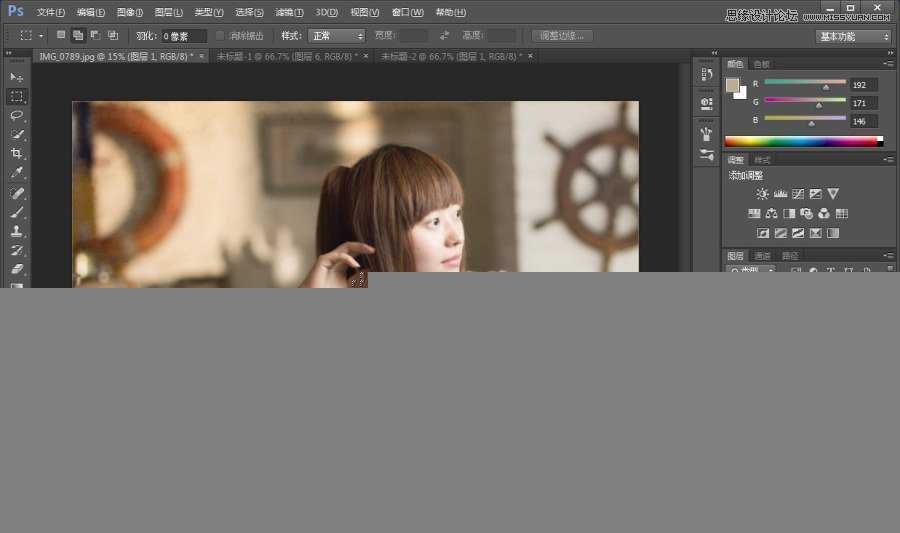Switch to document tab 未标题-1
Image resolution: width=900 pixels, height=533 pixels.
pos(286,56)
